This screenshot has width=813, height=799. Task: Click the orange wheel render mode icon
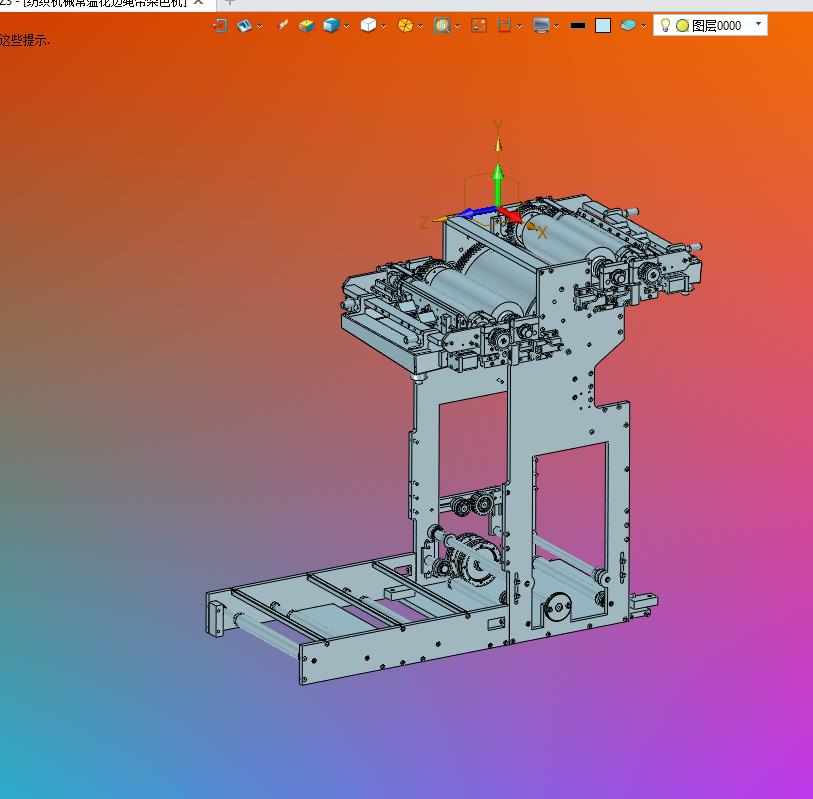(x=405, y=25)
